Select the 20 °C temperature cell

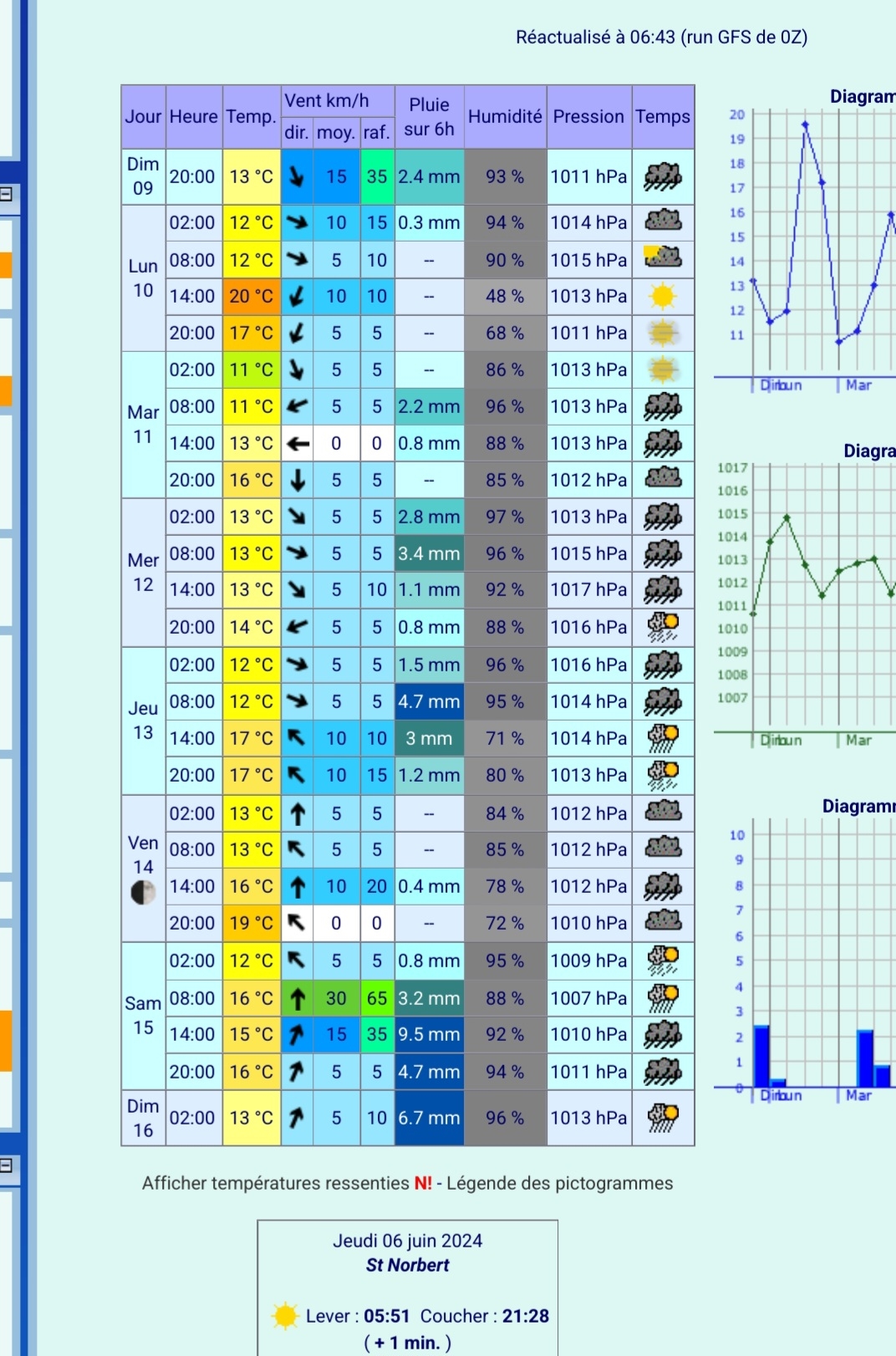(x=252, y=296)
